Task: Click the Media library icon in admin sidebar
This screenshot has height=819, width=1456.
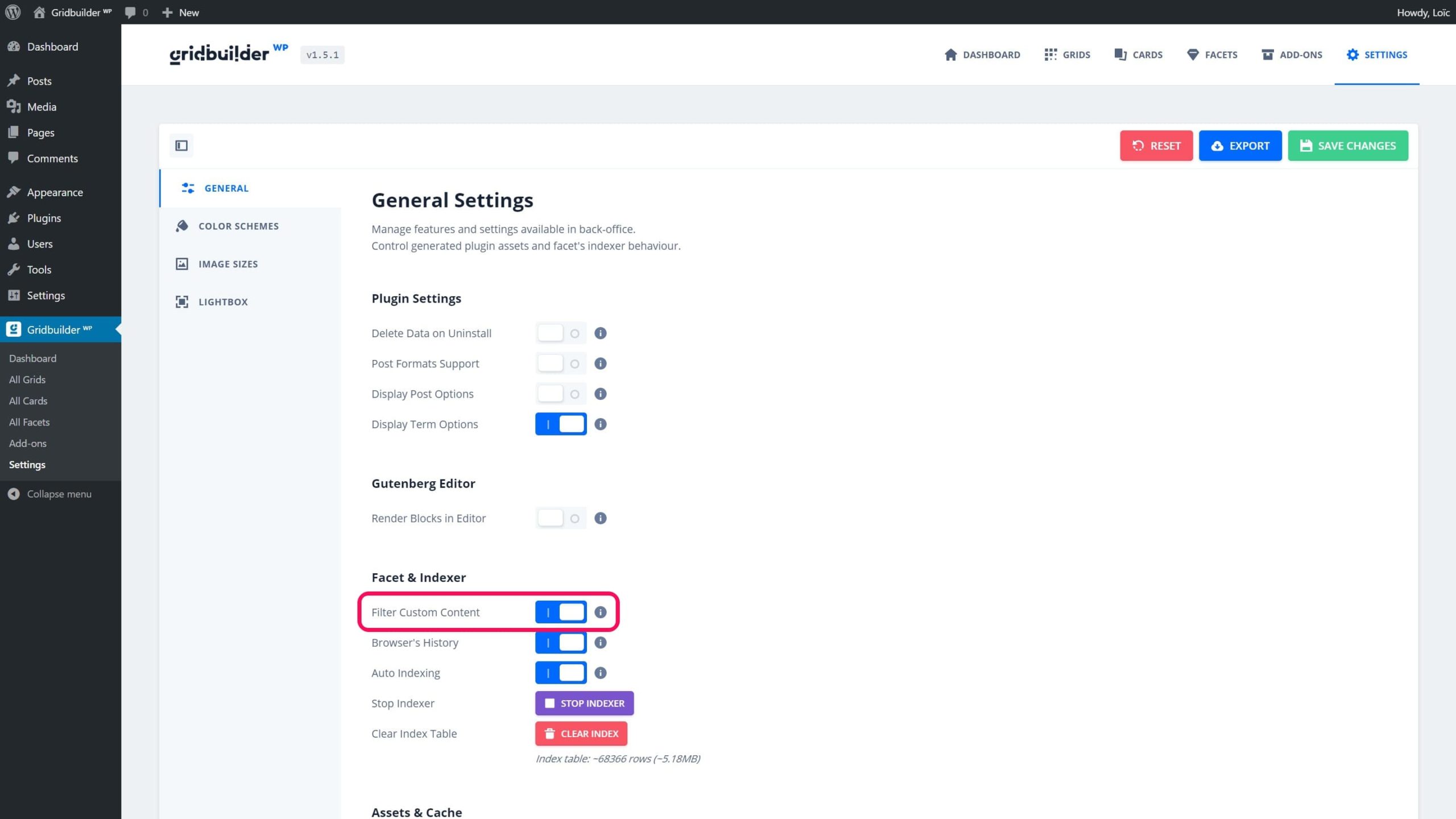Action: tap(15, 106)
